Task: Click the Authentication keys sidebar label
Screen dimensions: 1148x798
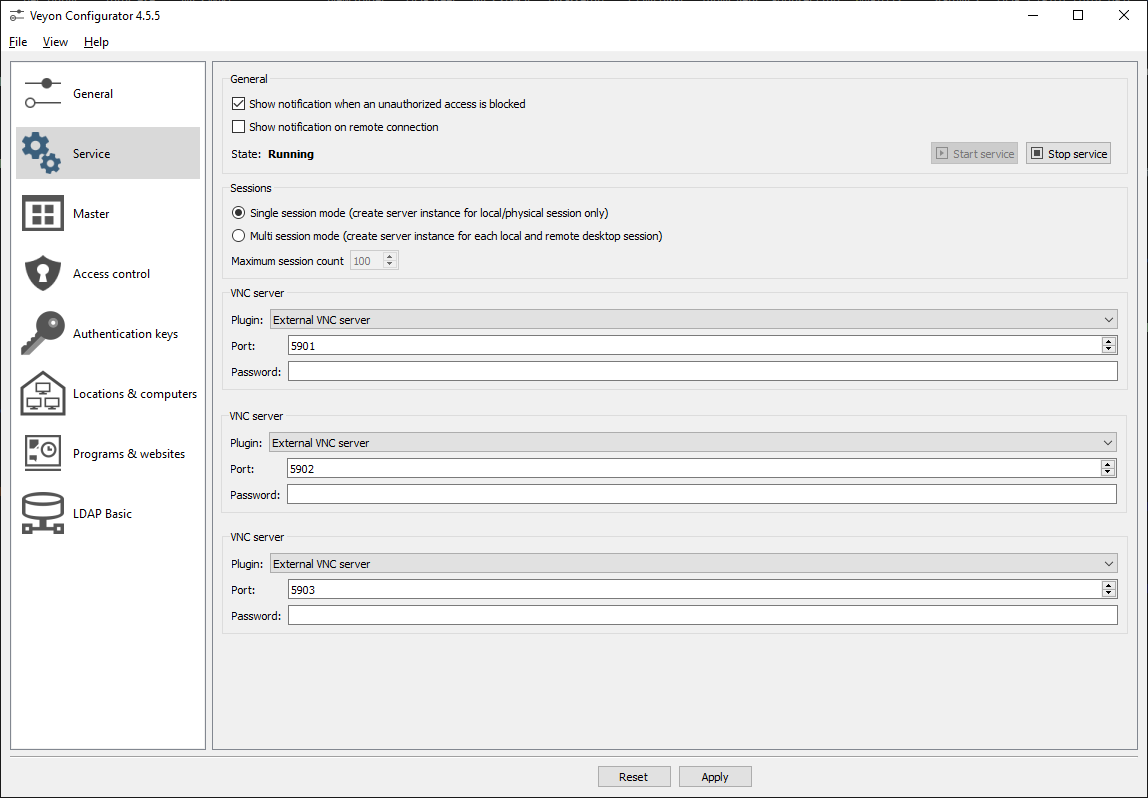Action: 125,334
